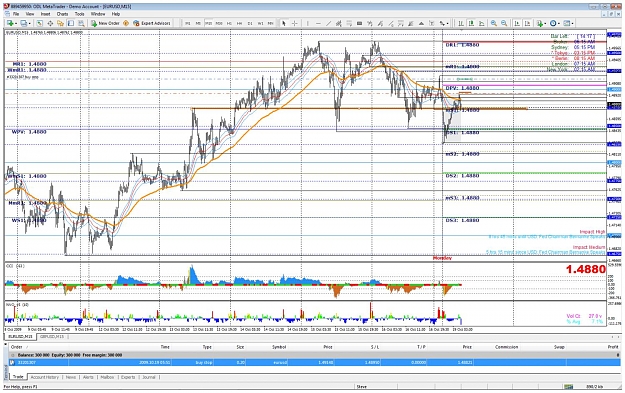Select the M5 timeframe button
The width and height of the screenshot is (625, 393).
(x=198, y=23)
